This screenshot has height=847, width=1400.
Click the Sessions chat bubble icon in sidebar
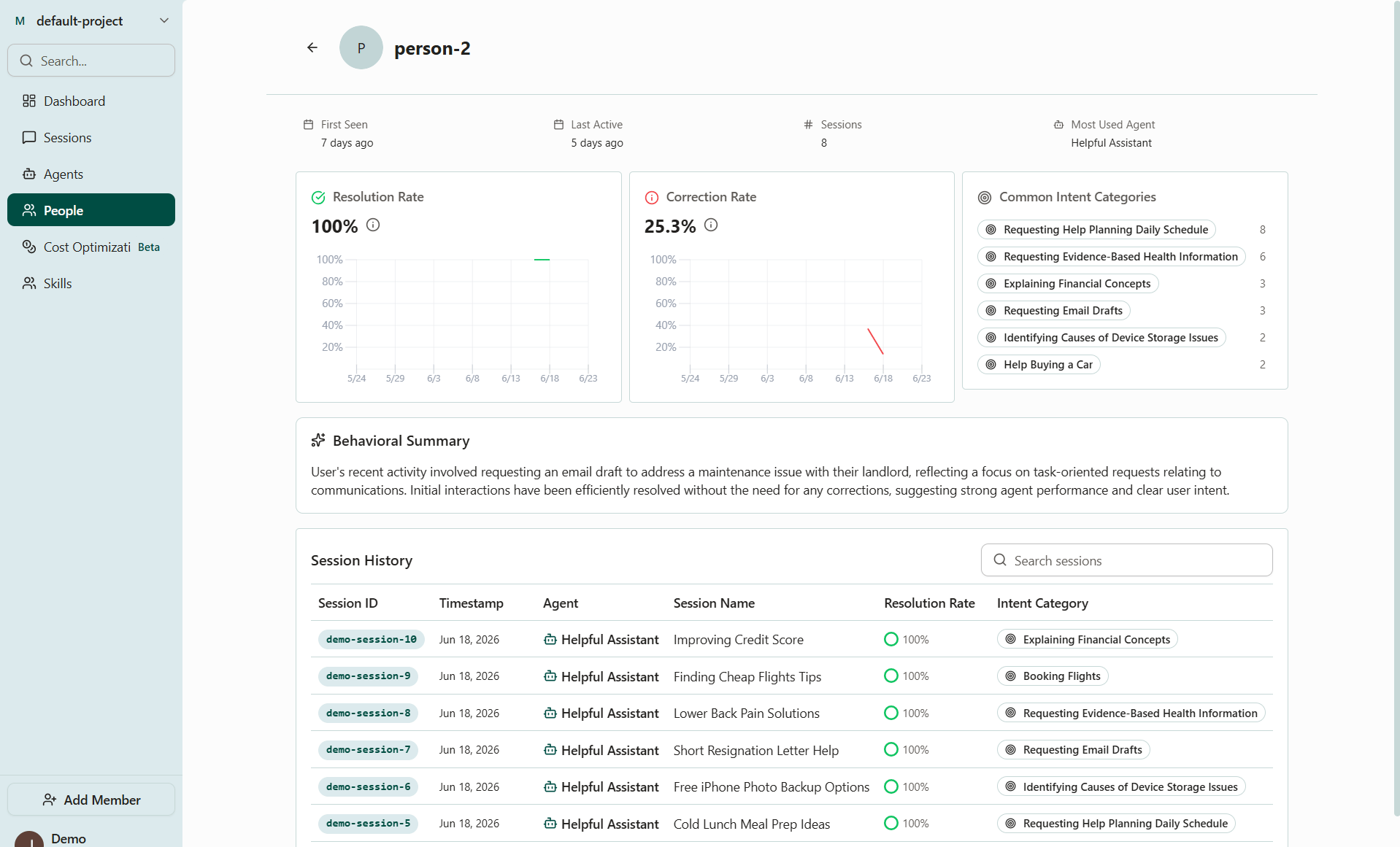(29, 137)
